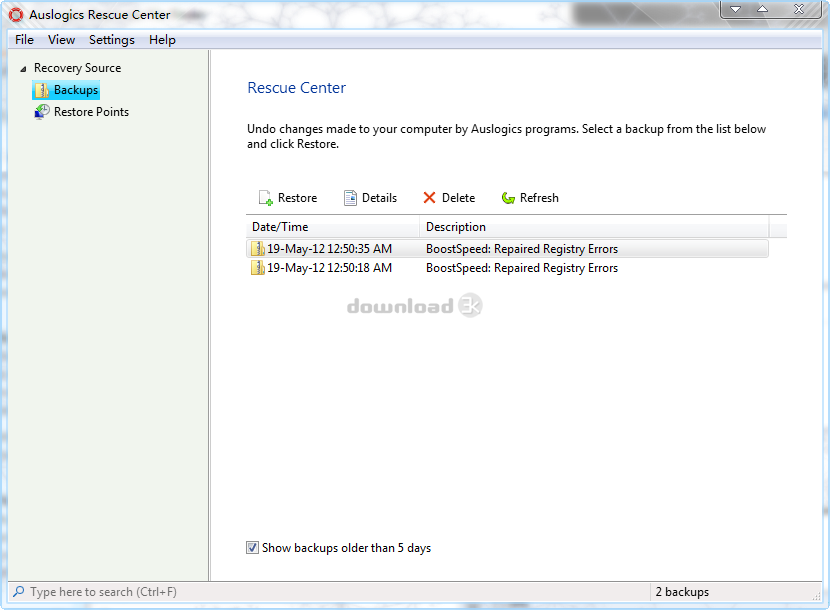830x610 pixels.
Task: Select the 19-May-12 12:50:18 AM date cell
Action: point(329,268)
